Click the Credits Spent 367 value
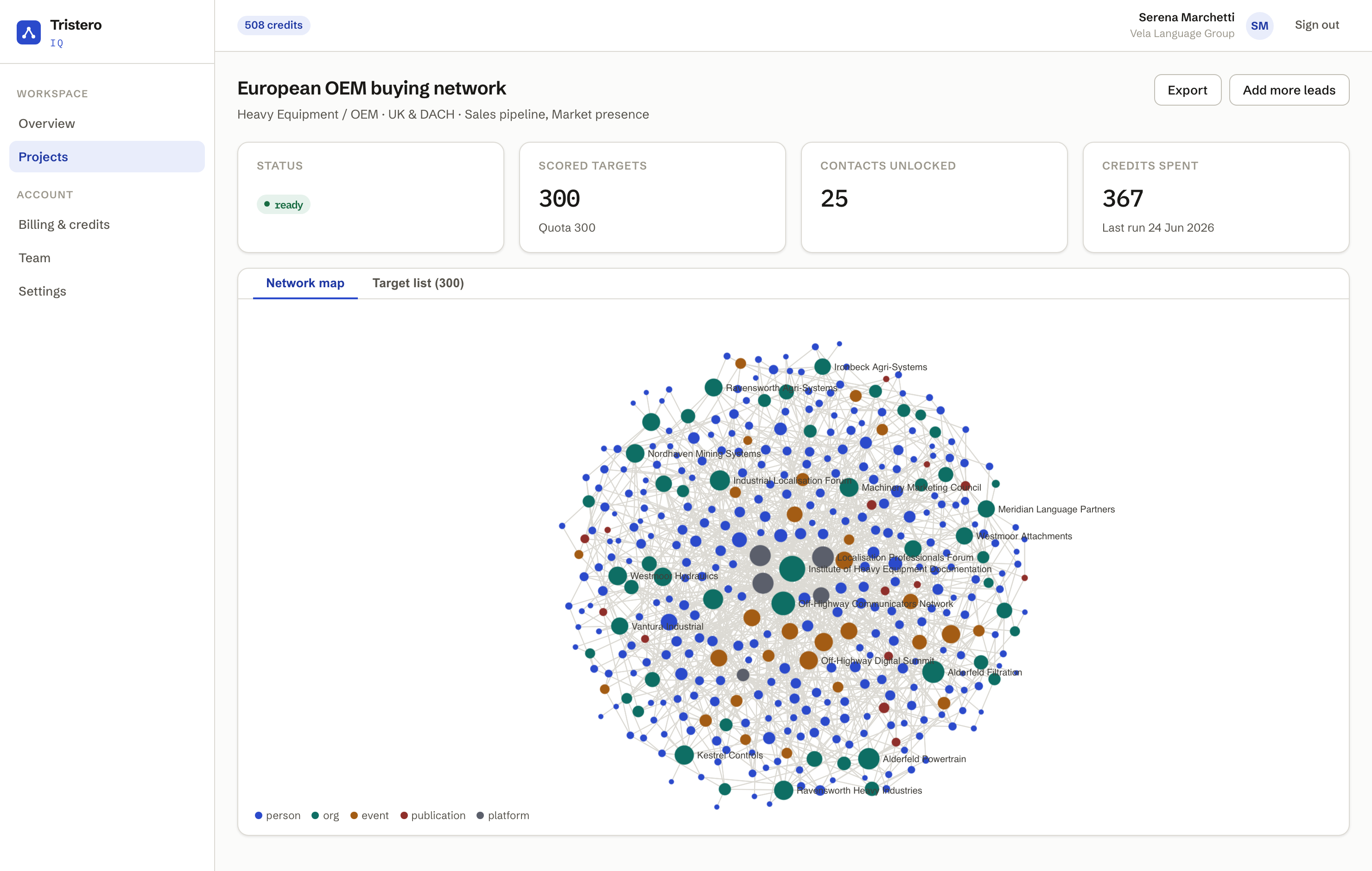 pyautogui.click(x=1123, y=199)
